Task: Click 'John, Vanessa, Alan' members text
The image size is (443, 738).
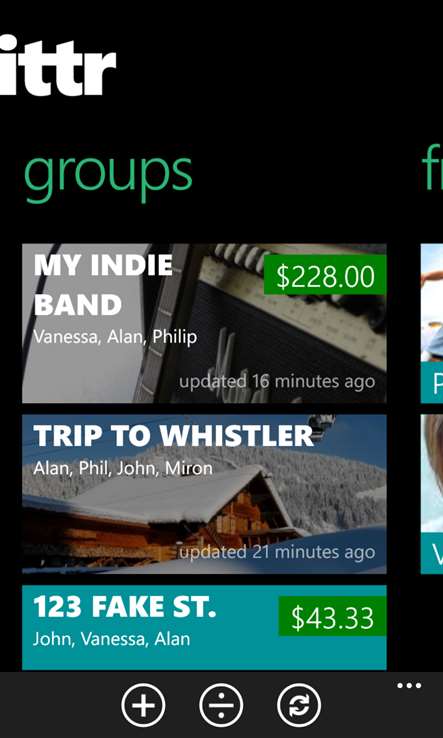Action: (112, 639)
